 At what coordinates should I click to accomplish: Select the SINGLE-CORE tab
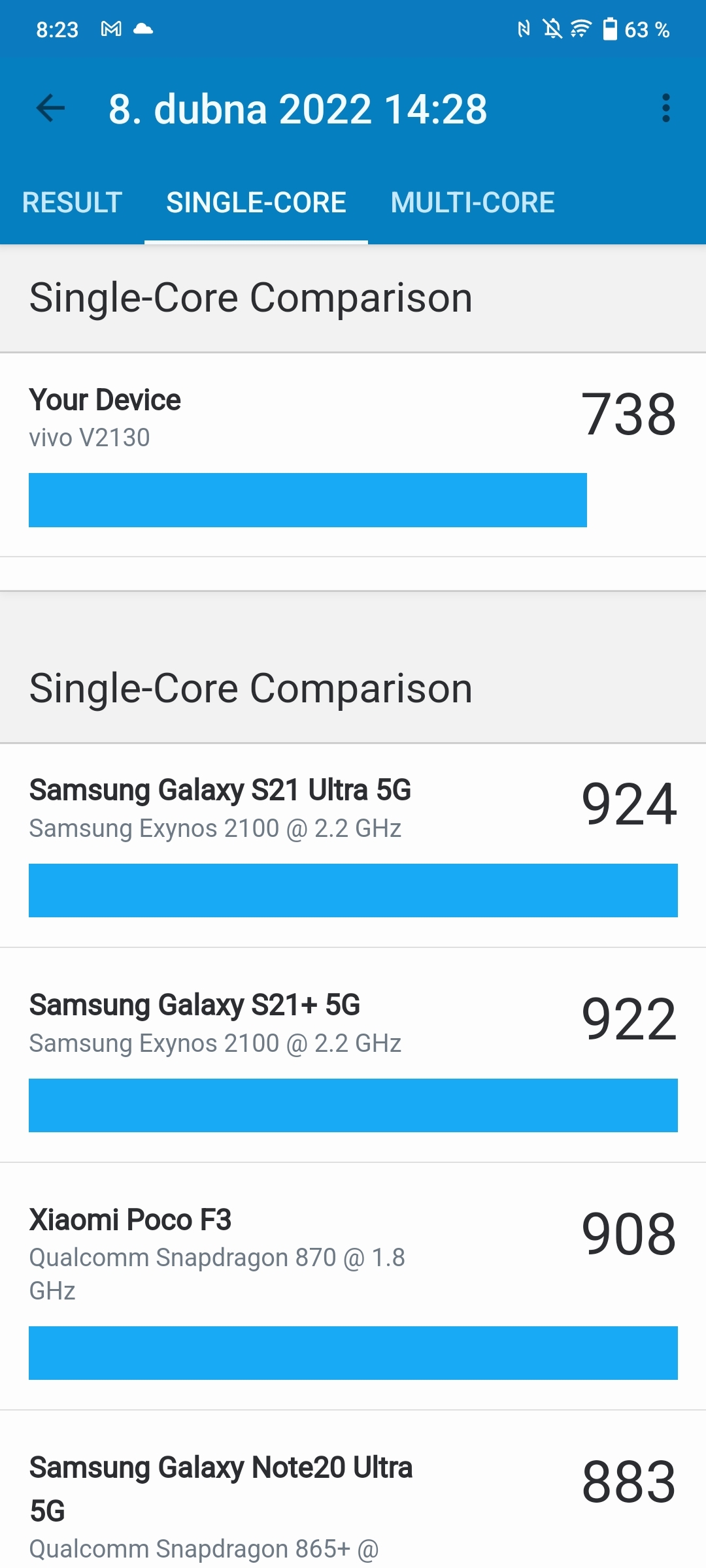(256, 203)
